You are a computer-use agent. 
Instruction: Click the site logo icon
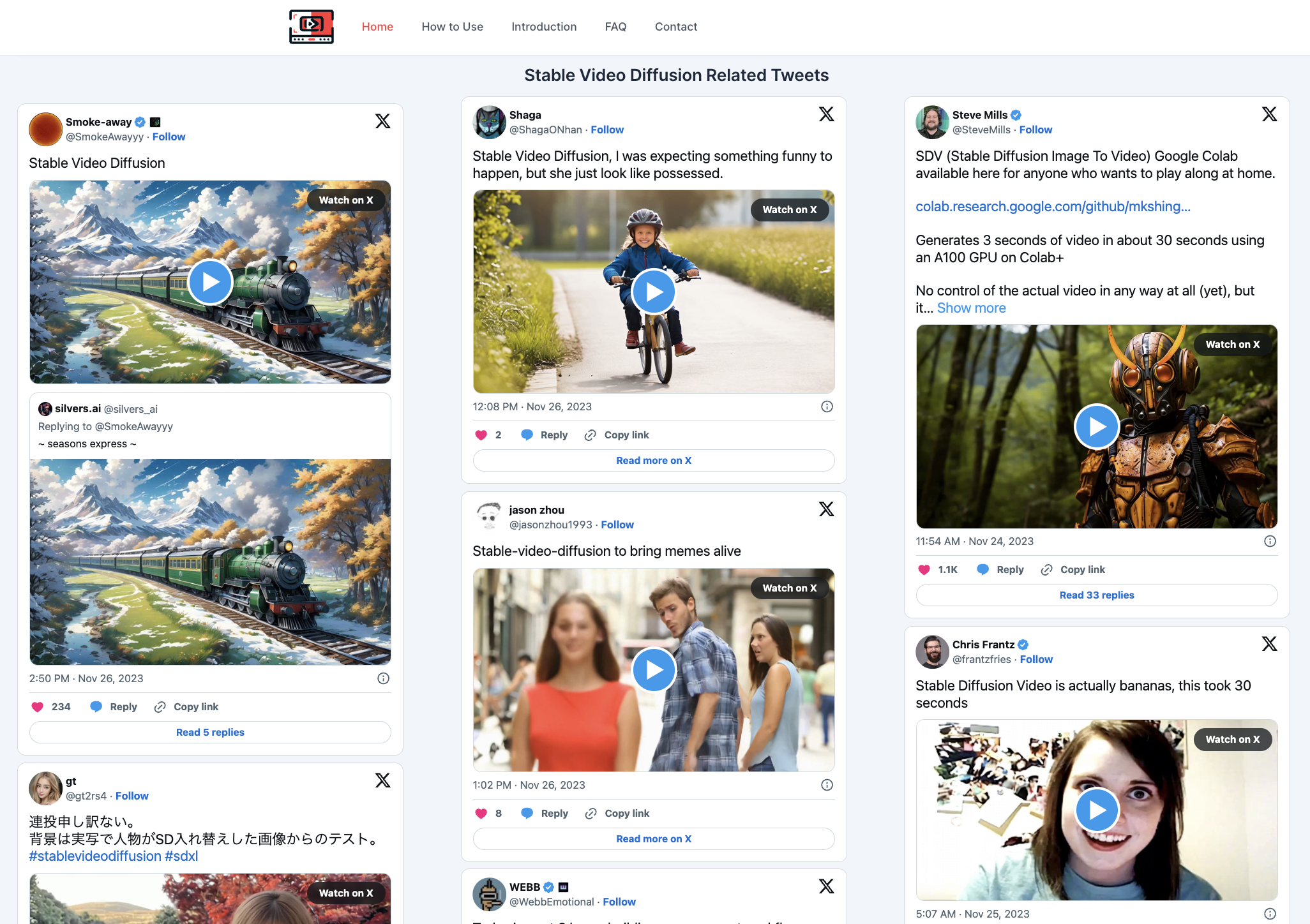tap(311, 27)
